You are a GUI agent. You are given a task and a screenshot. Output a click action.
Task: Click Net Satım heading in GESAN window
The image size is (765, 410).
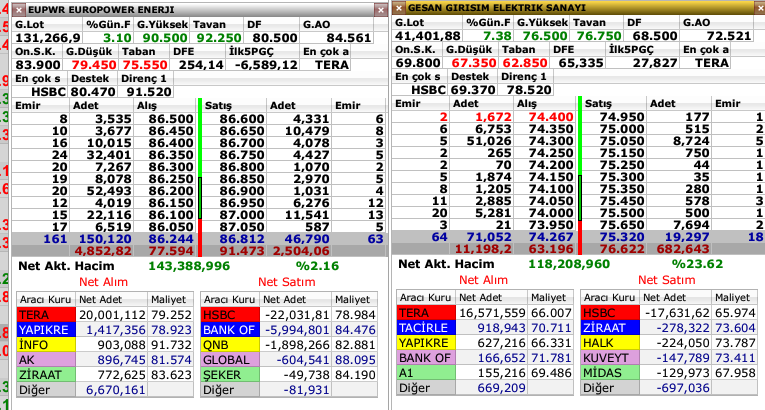pyautogui.click(x=666, y=280)
